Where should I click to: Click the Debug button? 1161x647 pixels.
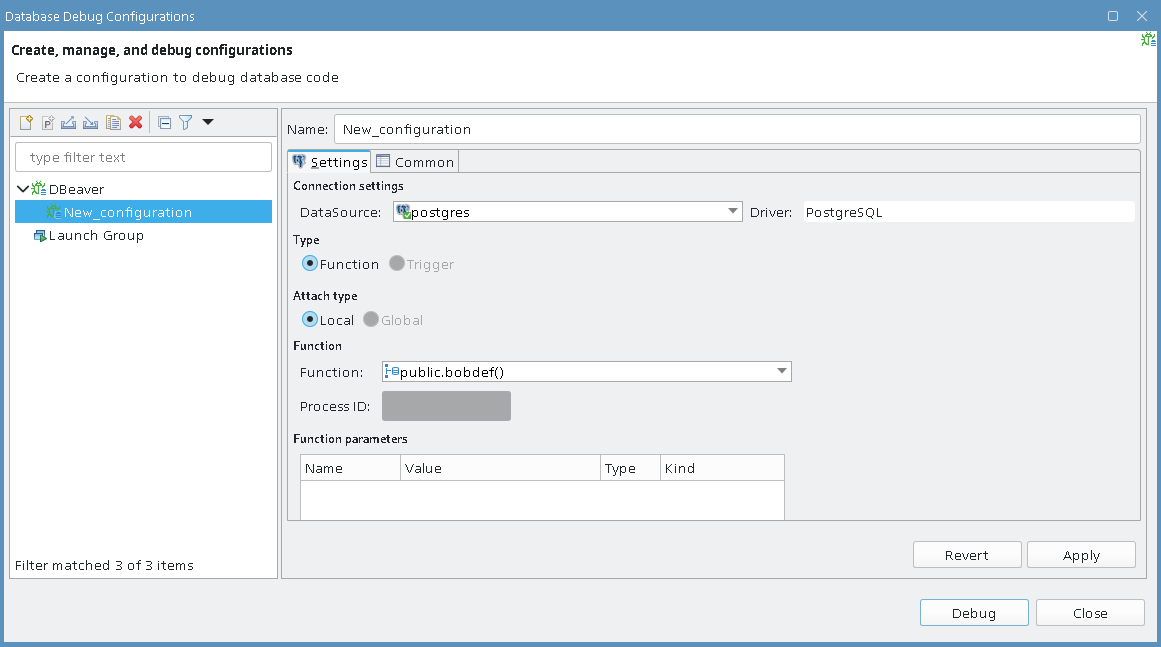click(974, 613)
